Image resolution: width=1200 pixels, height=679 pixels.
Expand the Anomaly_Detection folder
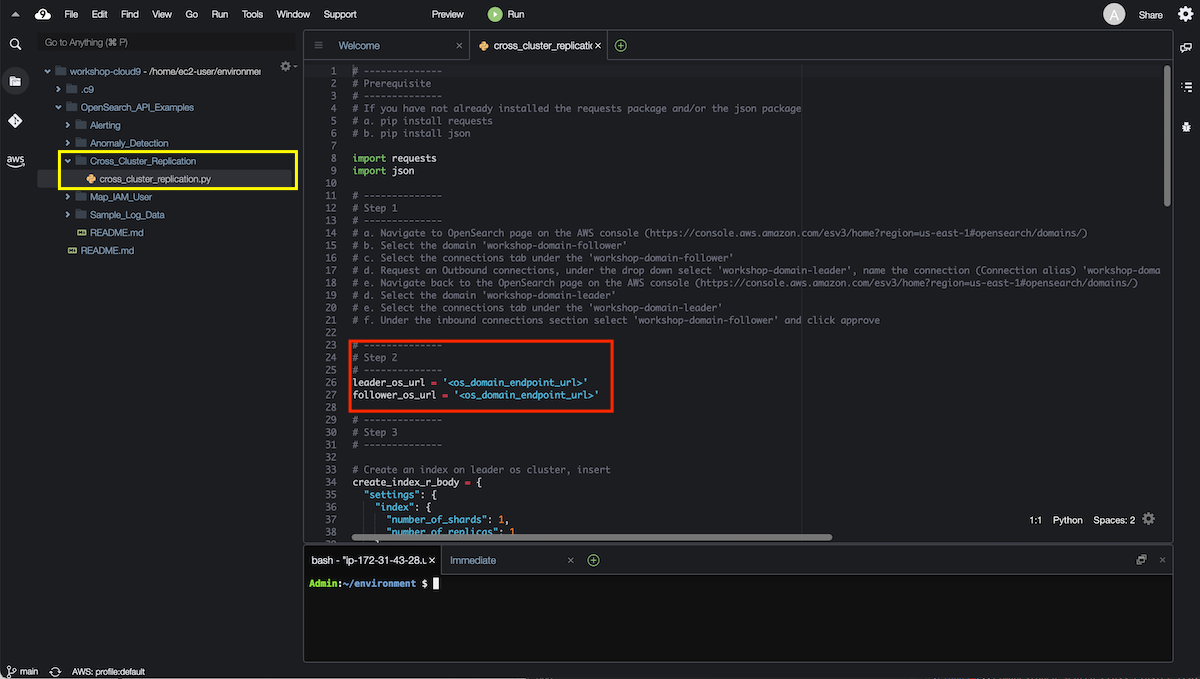coord(68,143)
